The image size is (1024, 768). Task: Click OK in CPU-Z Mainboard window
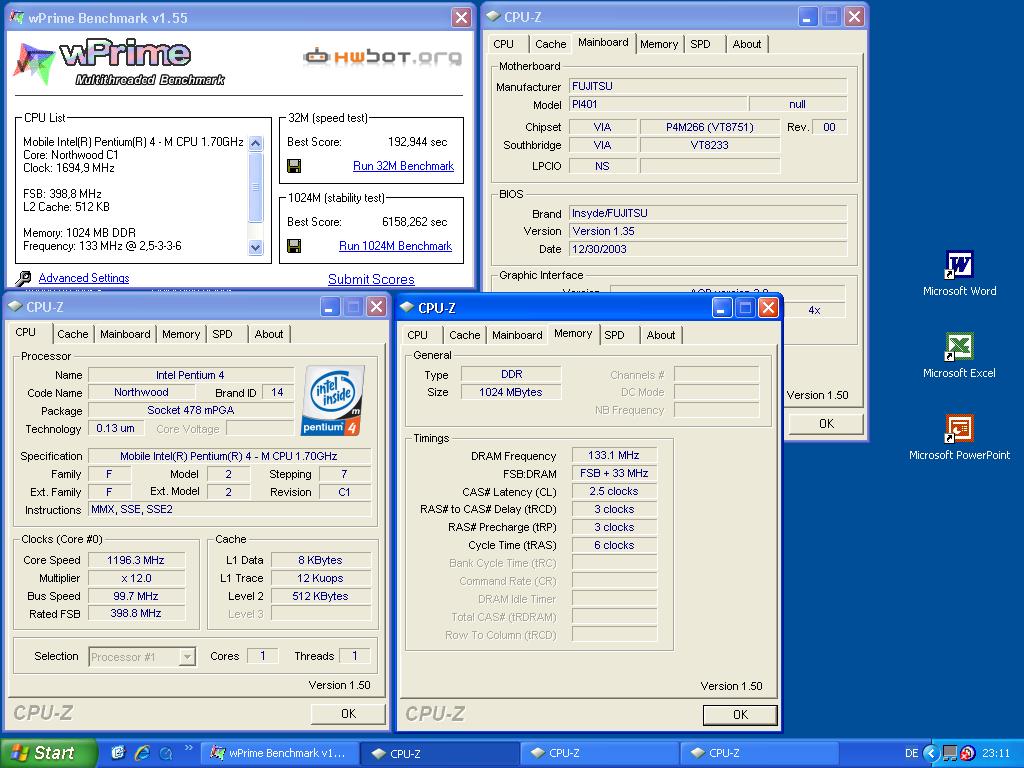[x=826, y=424]
